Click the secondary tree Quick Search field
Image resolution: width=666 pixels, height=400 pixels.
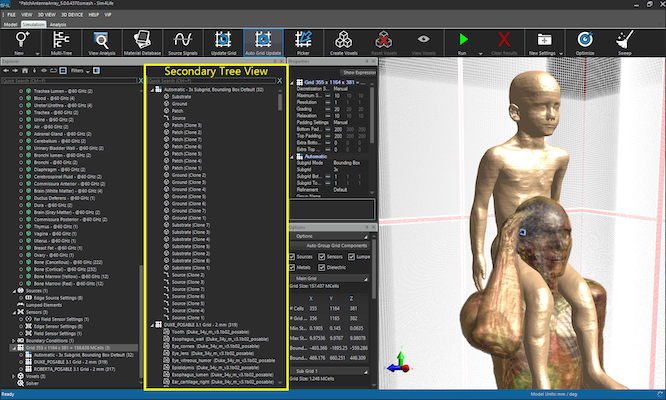click(x=212, y=81)
